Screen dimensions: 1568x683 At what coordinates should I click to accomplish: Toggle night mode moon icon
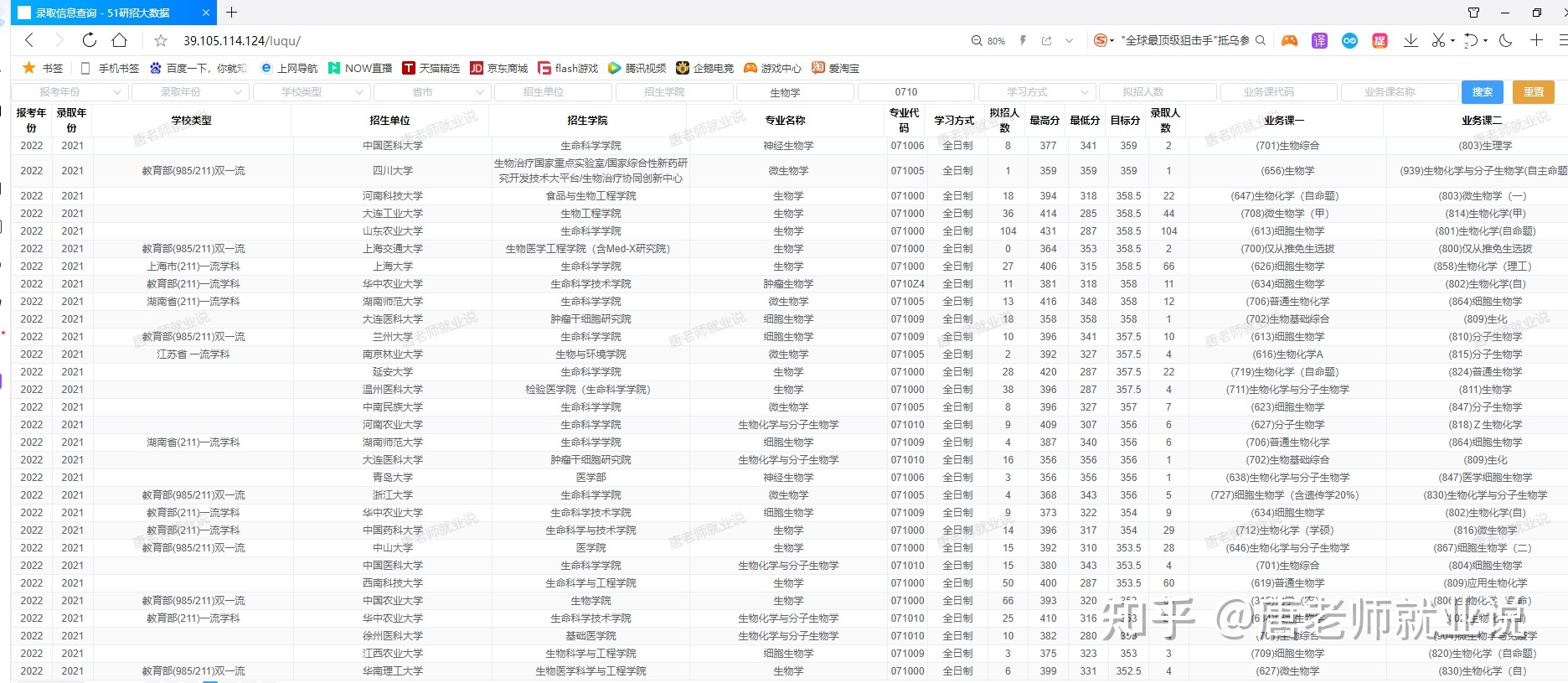tap(1505, 40)
